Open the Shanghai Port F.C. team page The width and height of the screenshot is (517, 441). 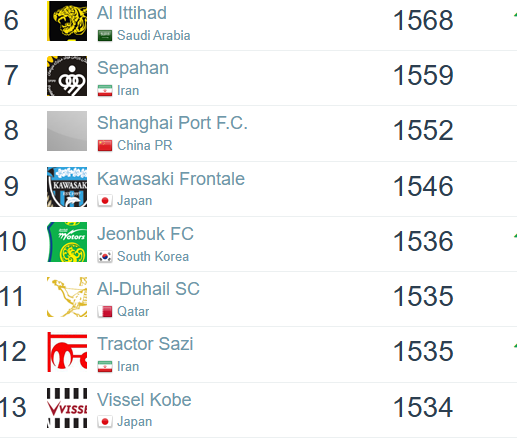point(172,123)
